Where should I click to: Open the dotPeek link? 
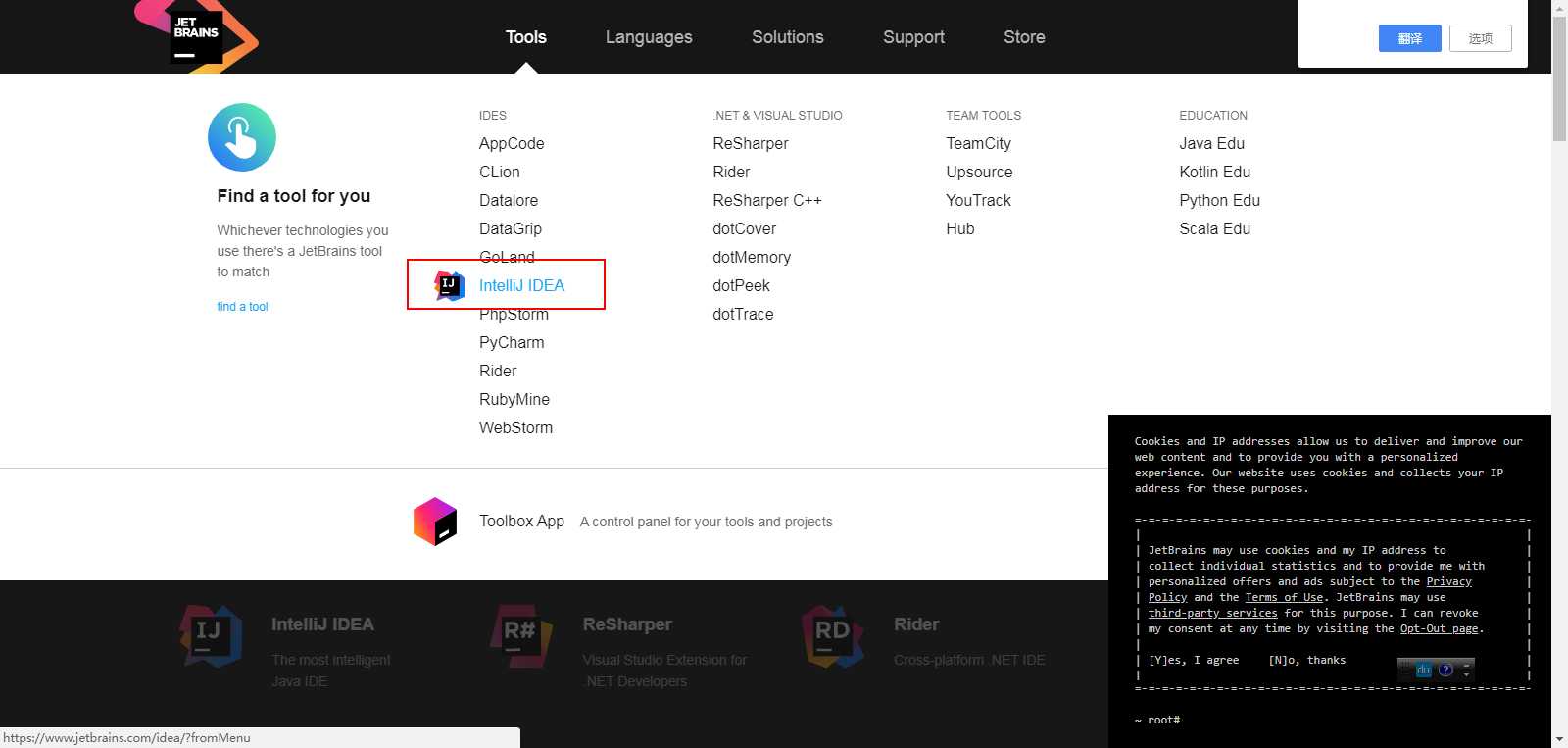click(741, 285)
